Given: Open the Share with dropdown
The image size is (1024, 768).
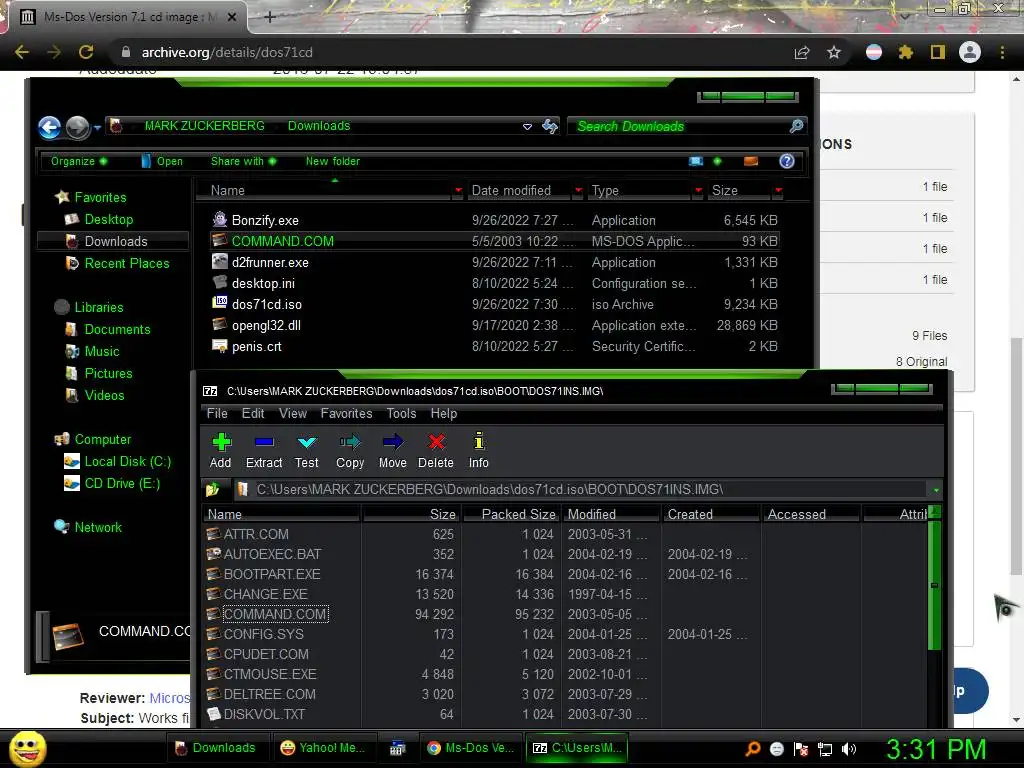Looking at the screenshot, I should click(244, 161).
